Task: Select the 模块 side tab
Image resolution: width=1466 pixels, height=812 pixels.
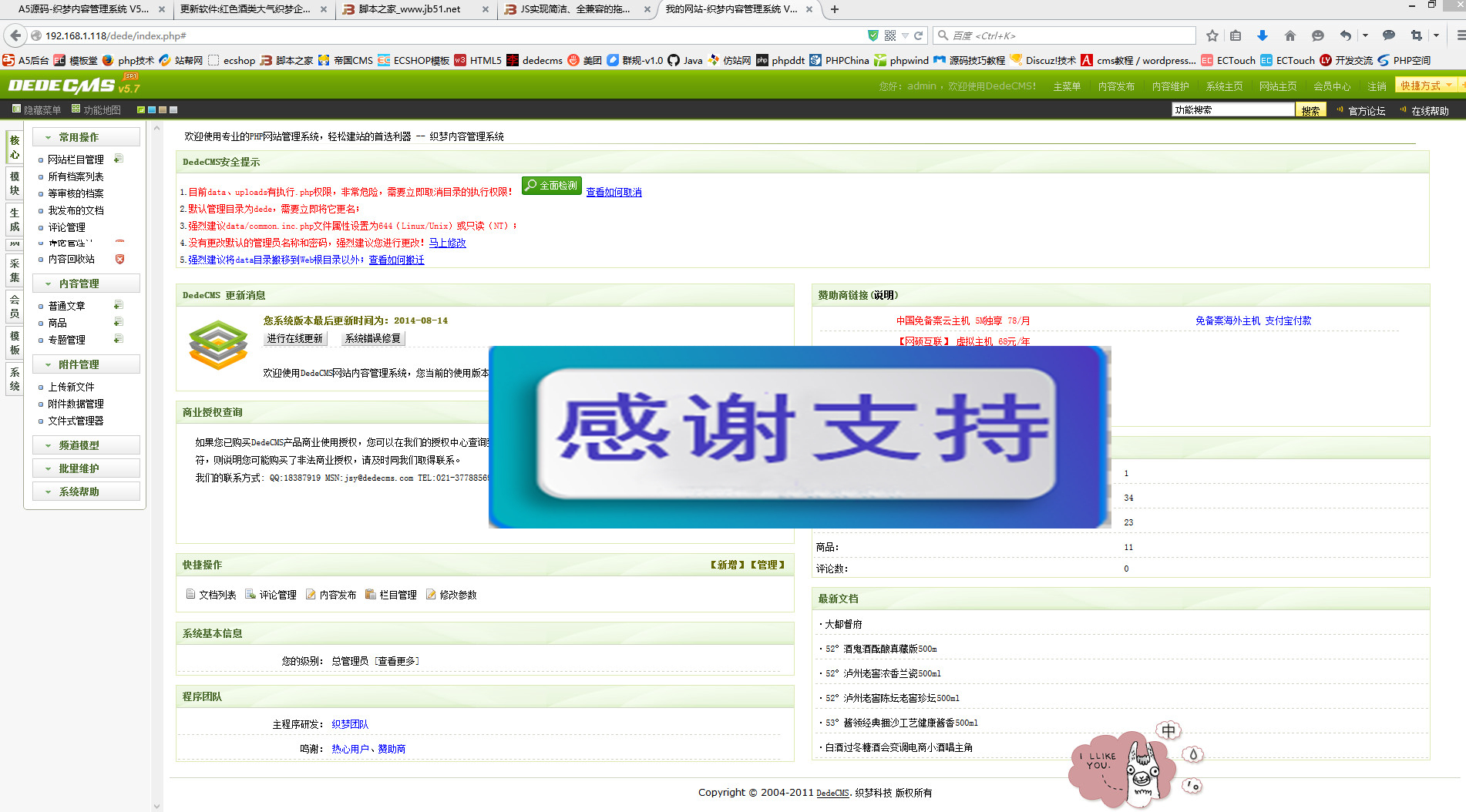Action: tap(15, 183)
